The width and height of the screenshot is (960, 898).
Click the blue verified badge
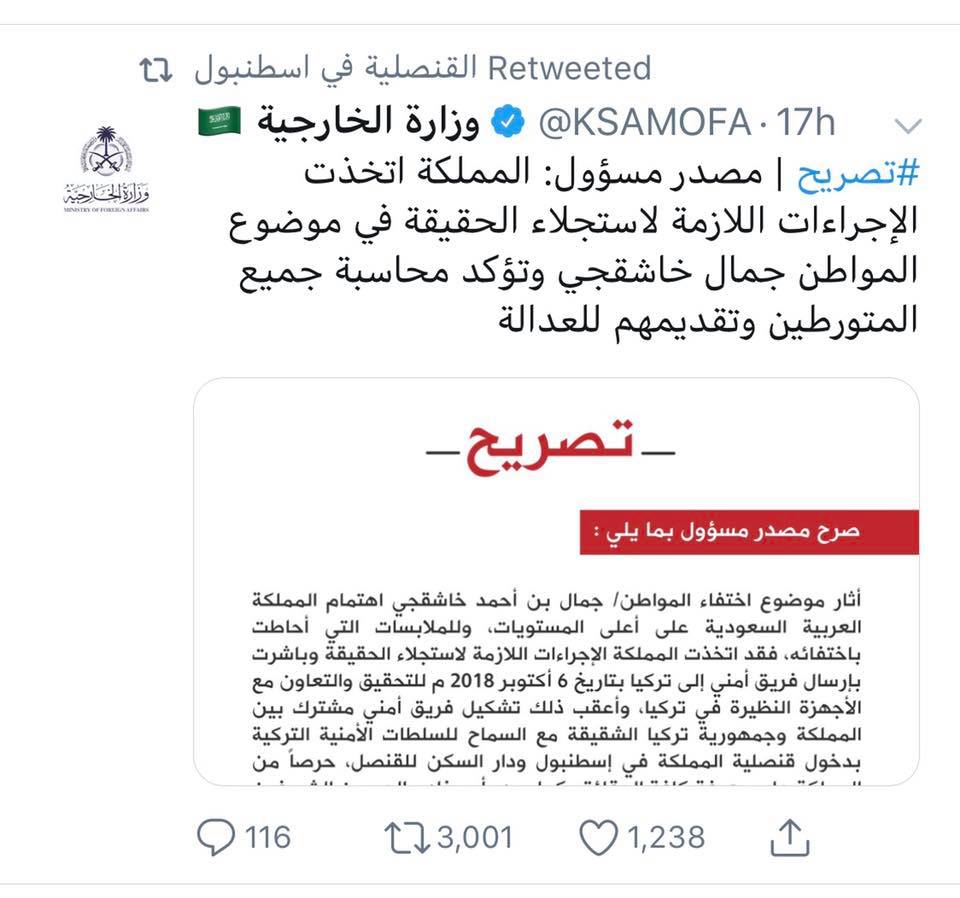coord(509,121)
